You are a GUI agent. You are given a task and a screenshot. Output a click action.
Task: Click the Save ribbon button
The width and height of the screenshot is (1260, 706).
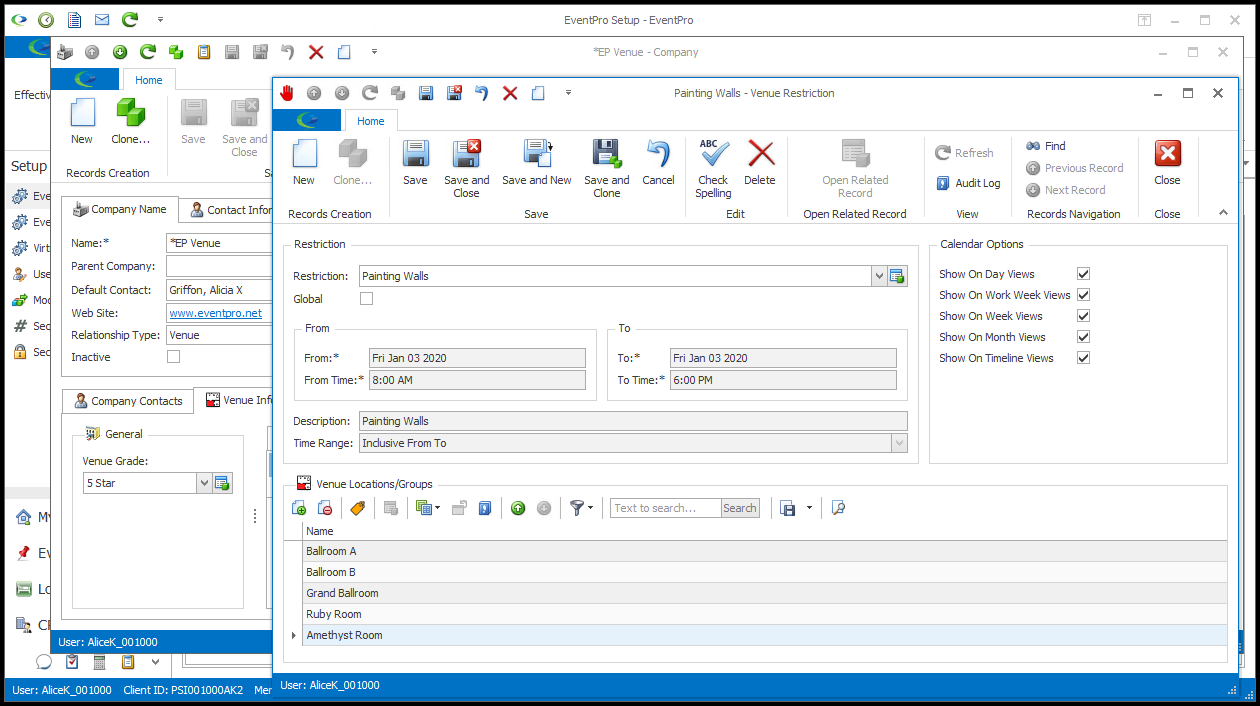[x=415, y=163]
